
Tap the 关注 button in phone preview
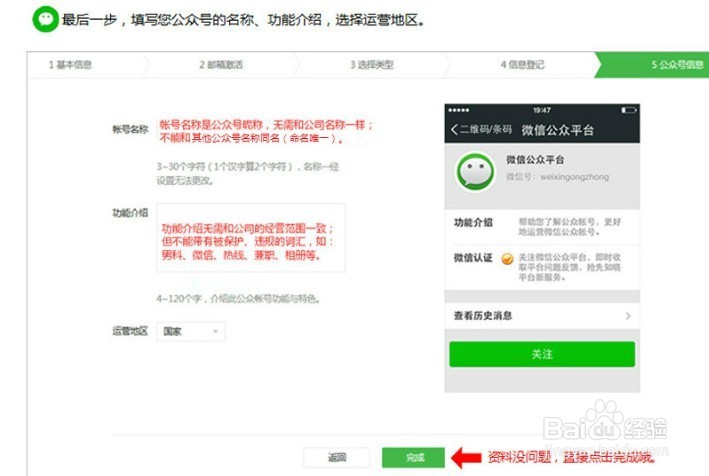pyautogui.click(x=542, y=354)
